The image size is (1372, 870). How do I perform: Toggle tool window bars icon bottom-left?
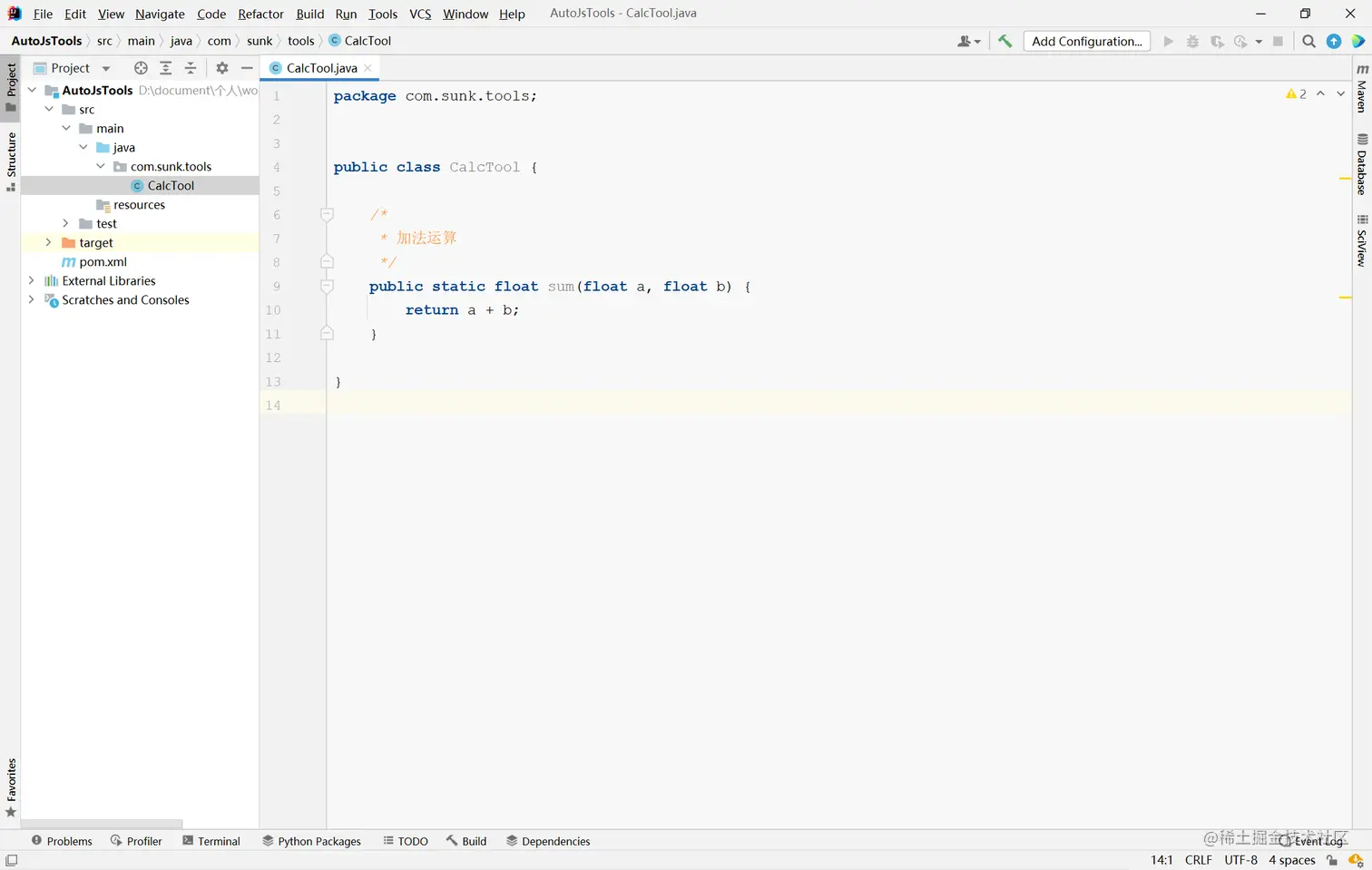[11, 860]
